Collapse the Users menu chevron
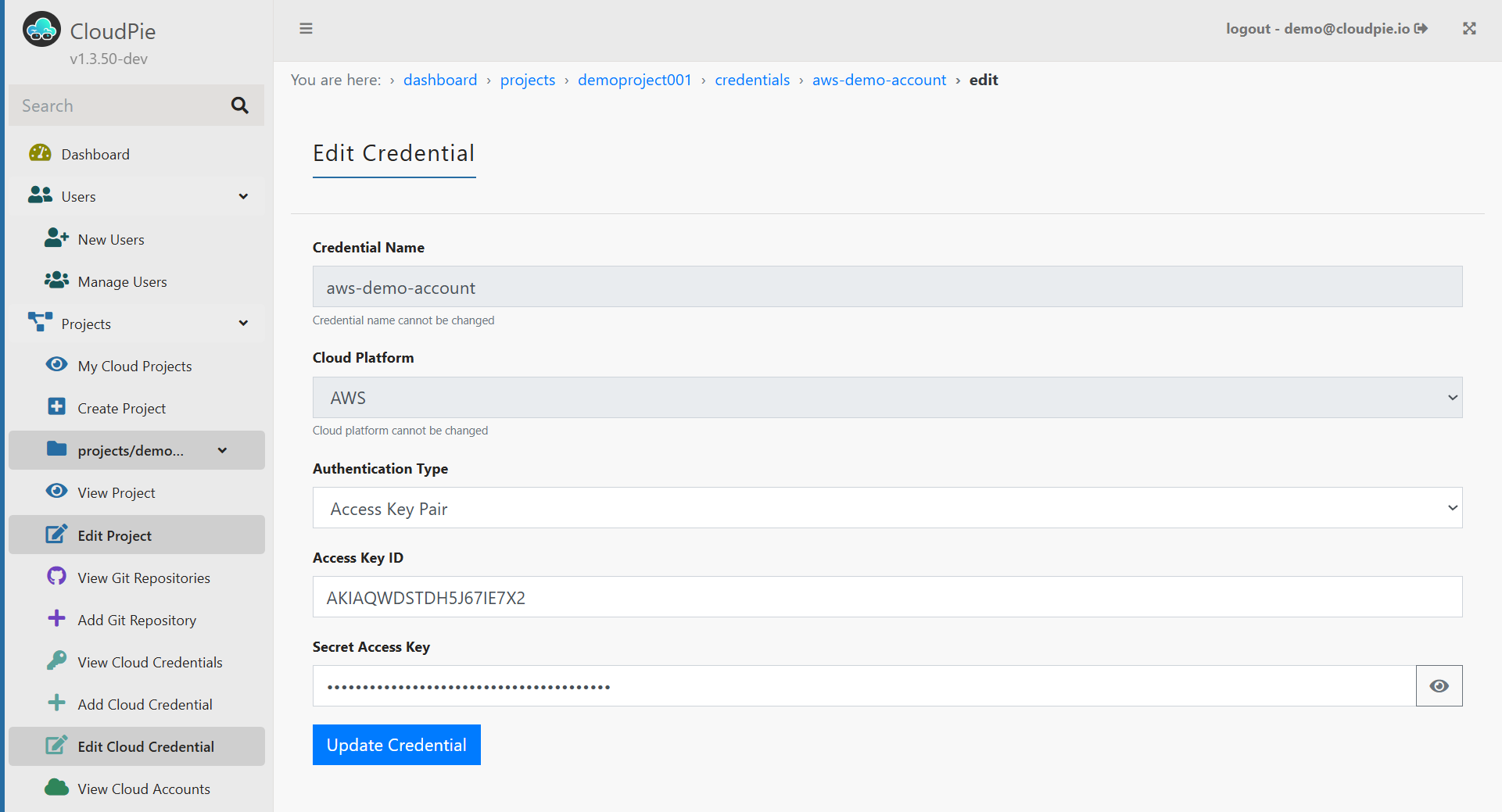 pyautogui.click(x=243, y=196)
